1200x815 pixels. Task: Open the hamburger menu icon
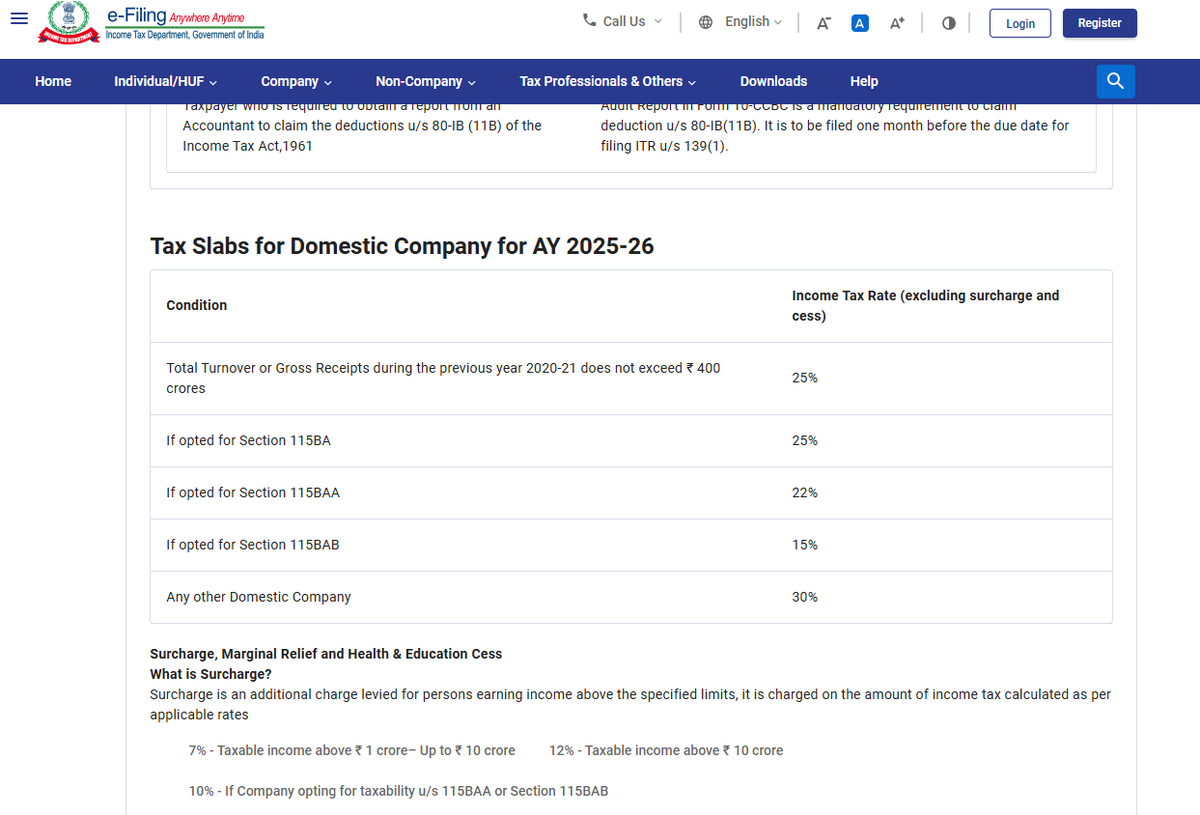[x=19, y=20]
